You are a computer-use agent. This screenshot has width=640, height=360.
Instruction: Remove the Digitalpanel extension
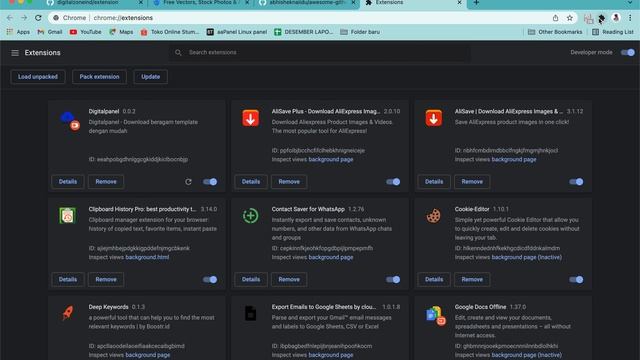coord(106,182)
